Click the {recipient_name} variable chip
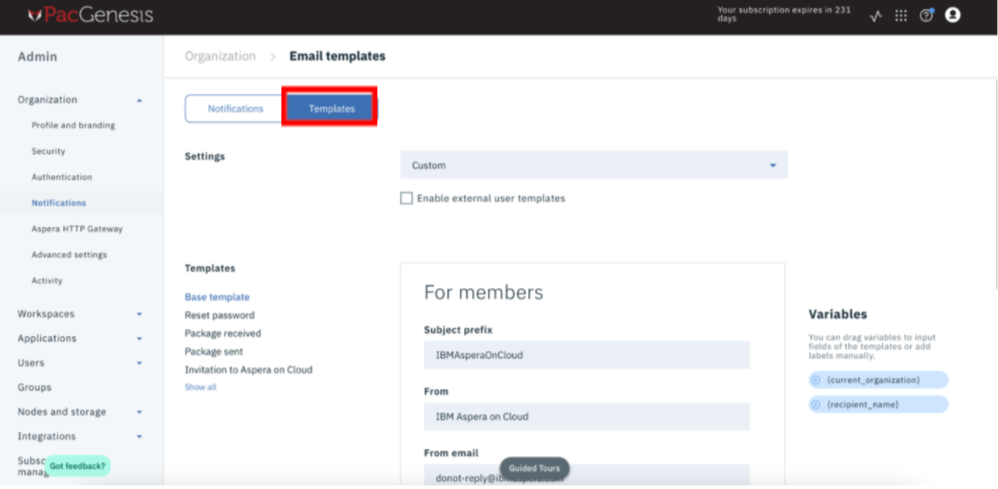998x489 pixels. pyautogui.click(x=878, y=404)
